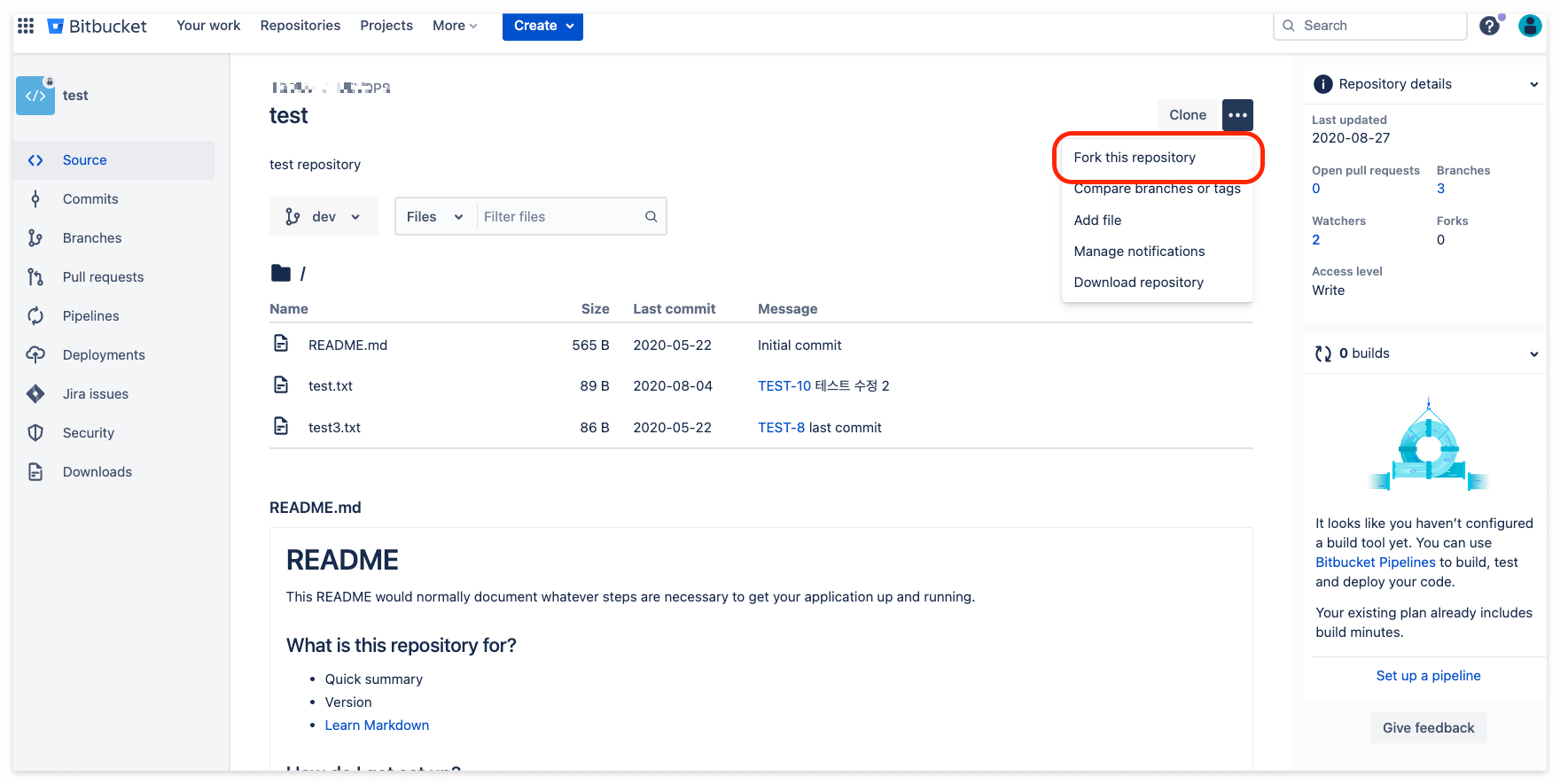Click the three-dots more actions button

(1238, 115)
